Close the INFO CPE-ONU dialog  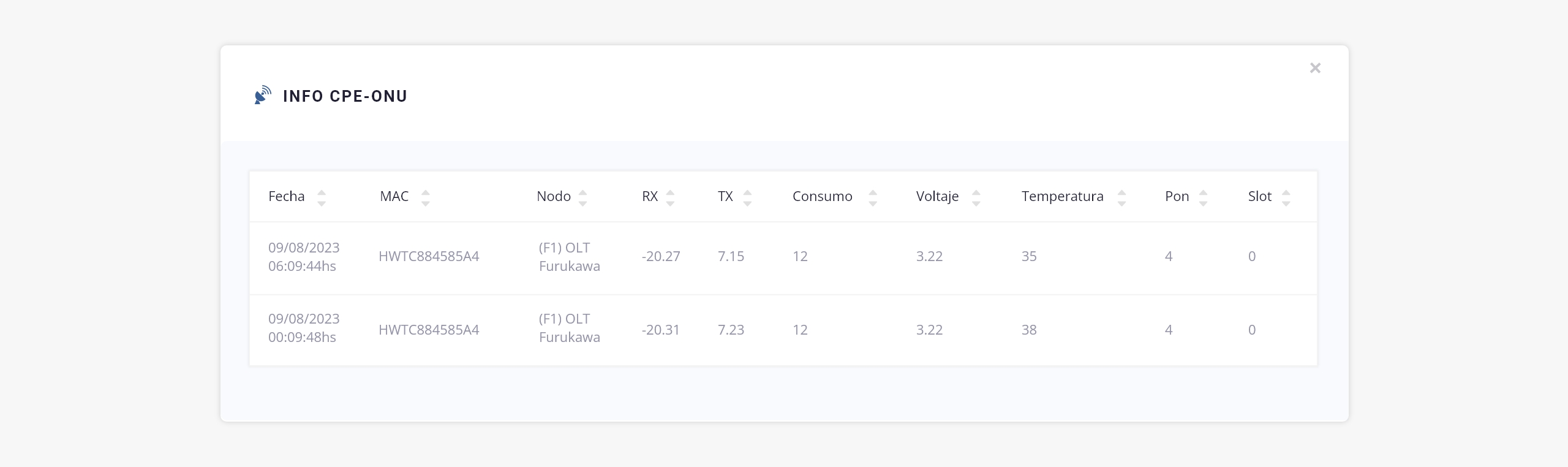coord(1315,68)
